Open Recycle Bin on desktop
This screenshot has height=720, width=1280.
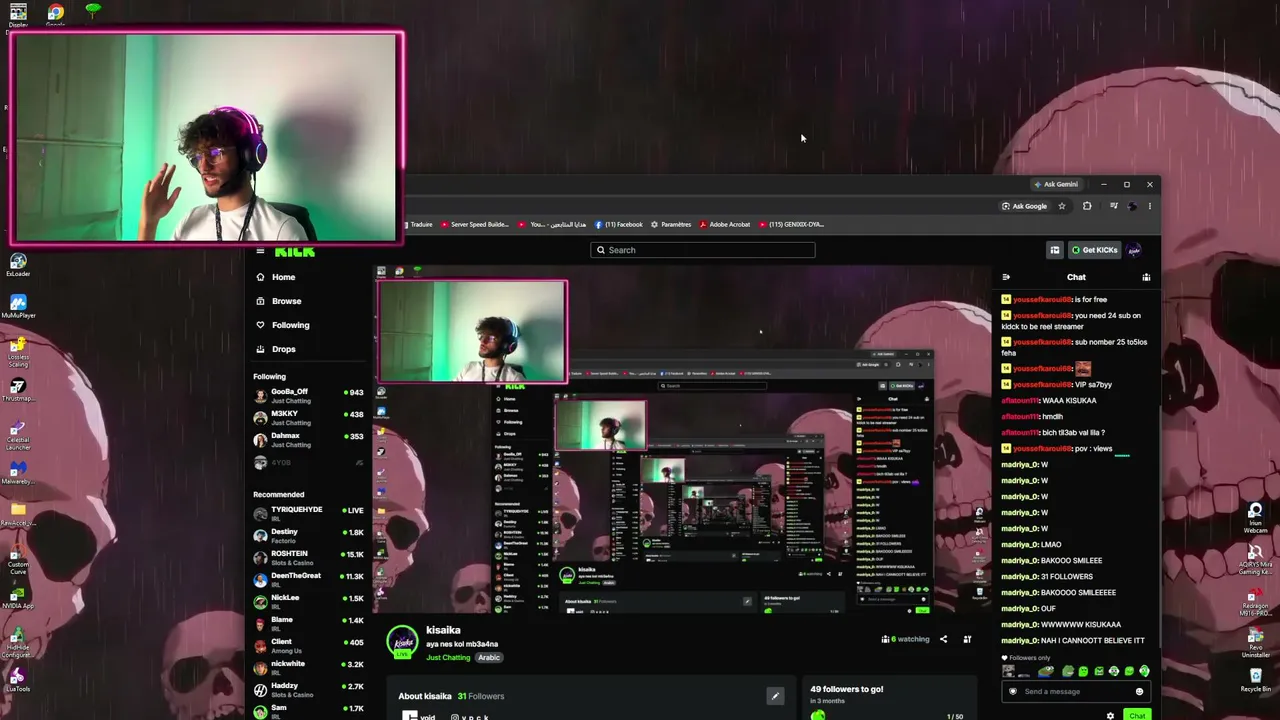coord(1256,679)
